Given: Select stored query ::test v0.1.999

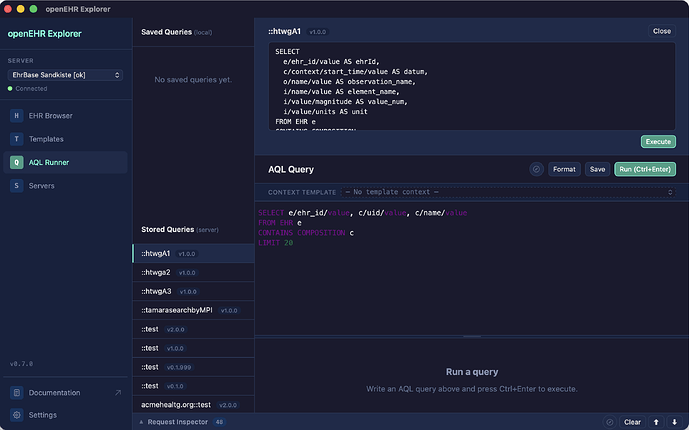Looking at the screenshot, I should [x=194, y=367].
